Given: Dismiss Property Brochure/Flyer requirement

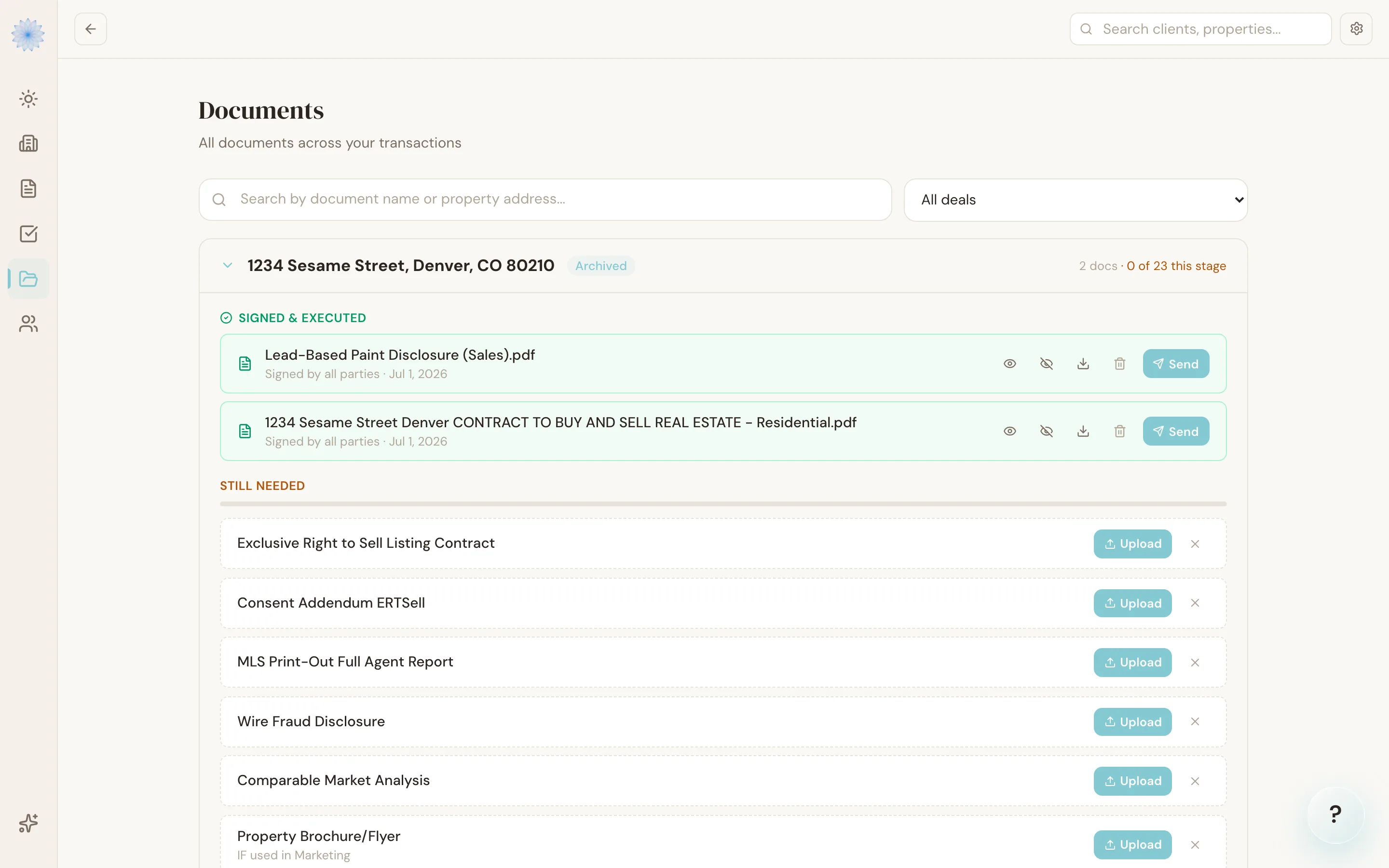Looking at the screenshot, I should point(1195,845).
